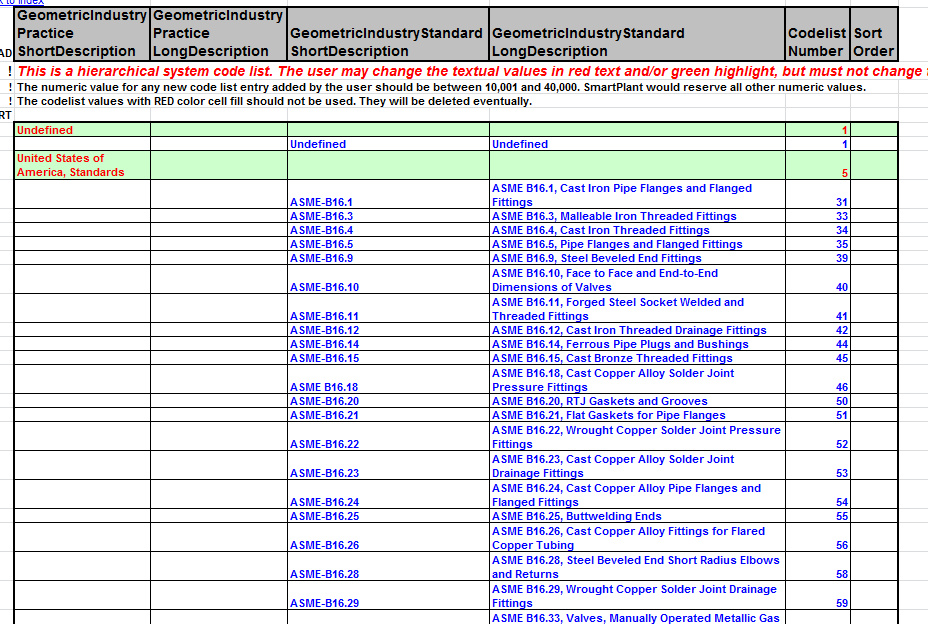Select GeometricIndustryPractice LongDescription header cell
The height and width of the screenshot is (624, 928).
[x=218, y=34]
